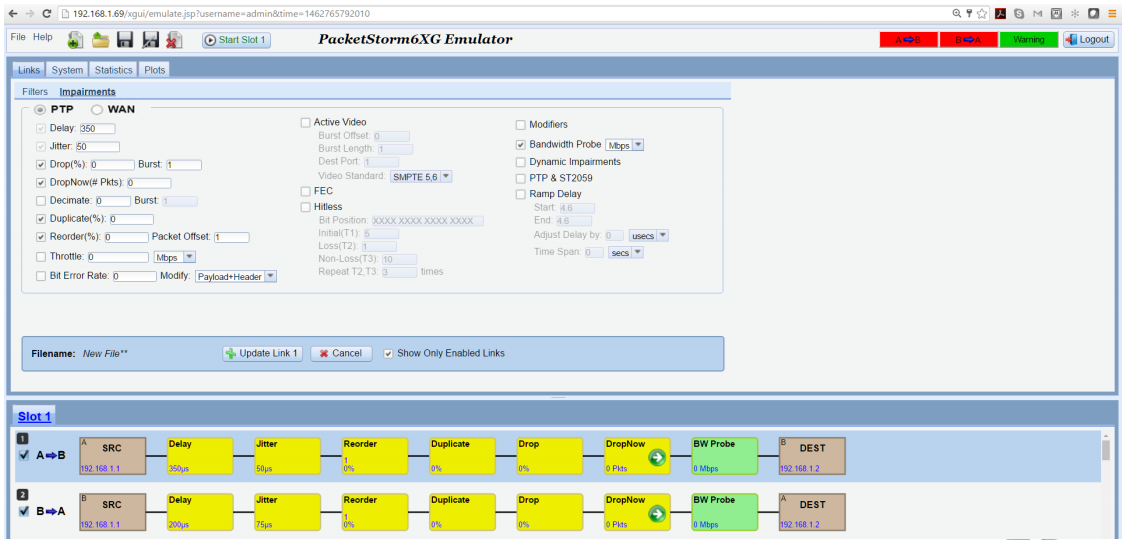Click the B→A red status indicator
This screenshot has width=1122, height=540.
click(x=968, y=40)
